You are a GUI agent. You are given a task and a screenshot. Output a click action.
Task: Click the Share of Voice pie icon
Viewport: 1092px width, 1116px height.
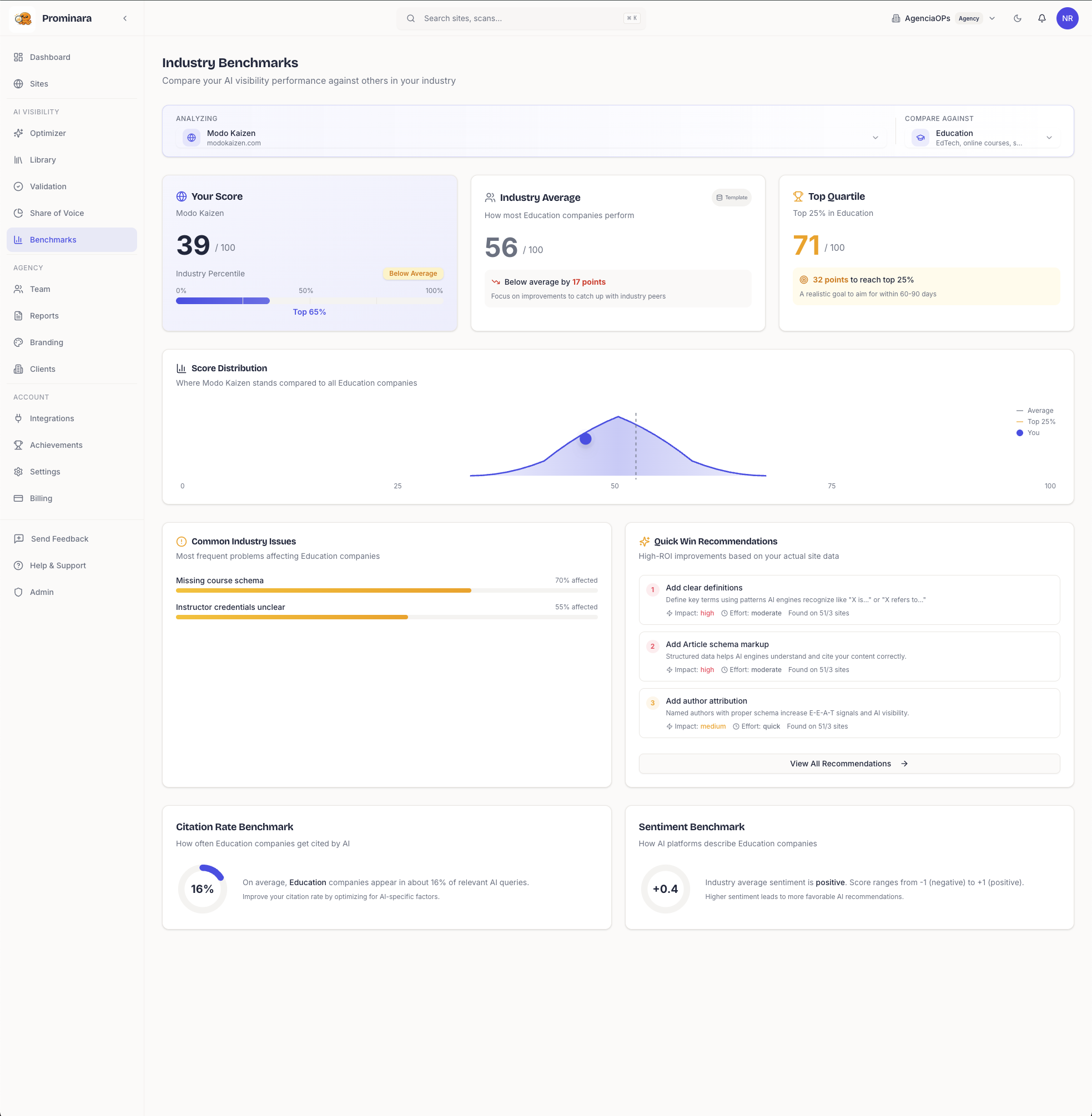click(18, 213)
